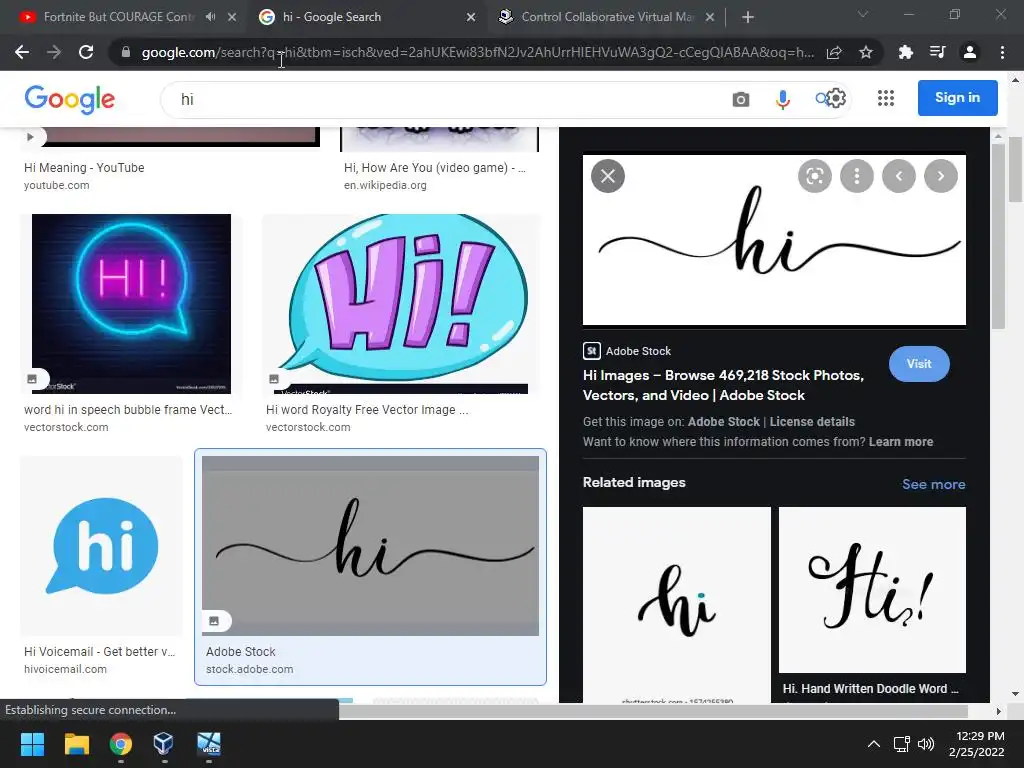The width and height of the screenshot is (1024, 768).
Task: Visit the Adobe Stock page
Action: pyautogui.click(x=919, y=364)
